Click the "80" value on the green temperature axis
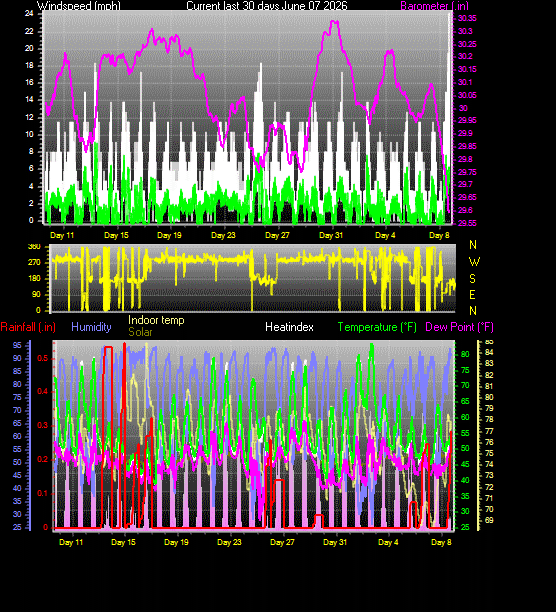Screen dimensions: 556x612 [465, 354]
